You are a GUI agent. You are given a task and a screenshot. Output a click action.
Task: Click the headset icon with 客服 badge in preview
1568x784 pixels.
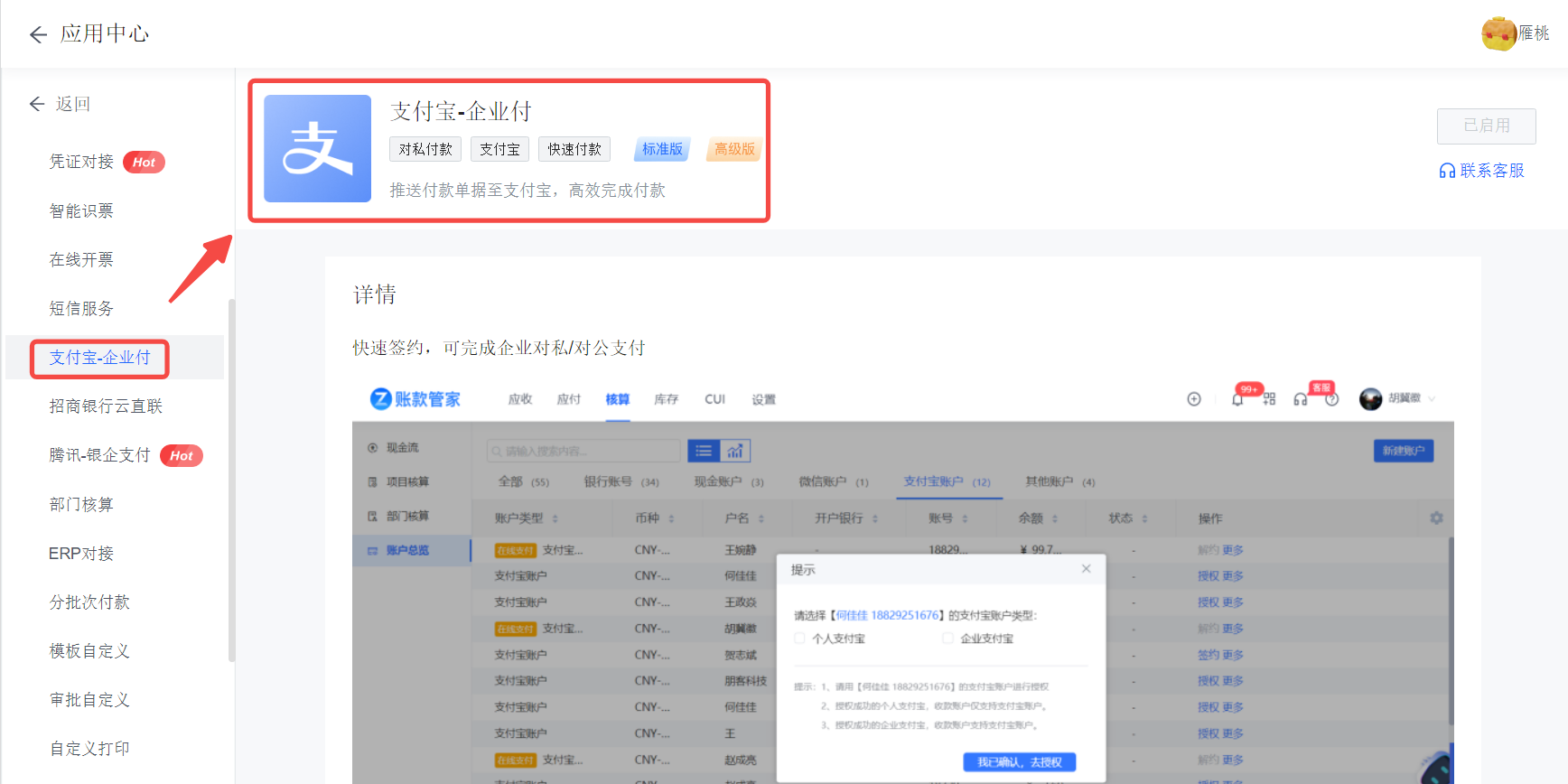click(x=1300, y=399)
